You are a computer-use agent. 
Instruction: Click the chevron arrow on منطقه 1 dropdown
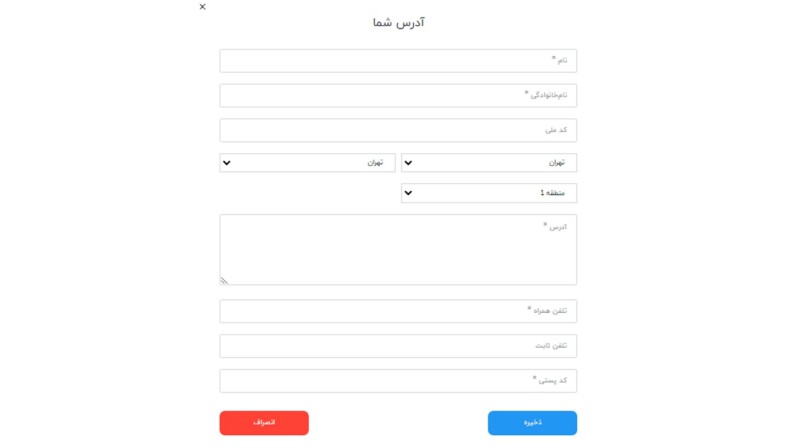tap(408, 193)
